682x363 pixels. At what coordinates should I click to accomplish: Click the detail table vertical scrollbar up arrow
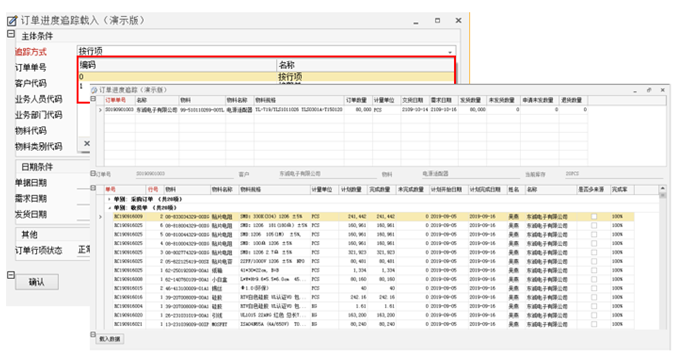click(x=662, y=189)
